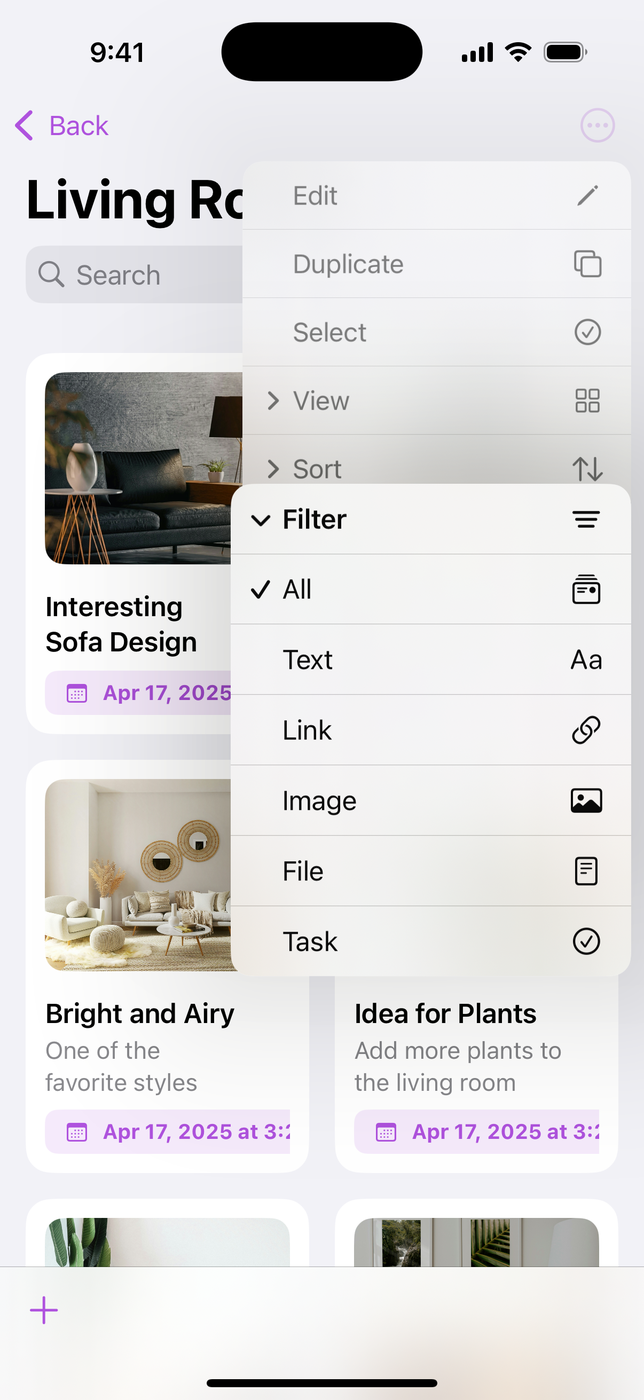Image resolution: width=644 pixels, height=1400 pixels.
Task: Tap the ellipsis more-options icon
Action: [x=598, y=126]
